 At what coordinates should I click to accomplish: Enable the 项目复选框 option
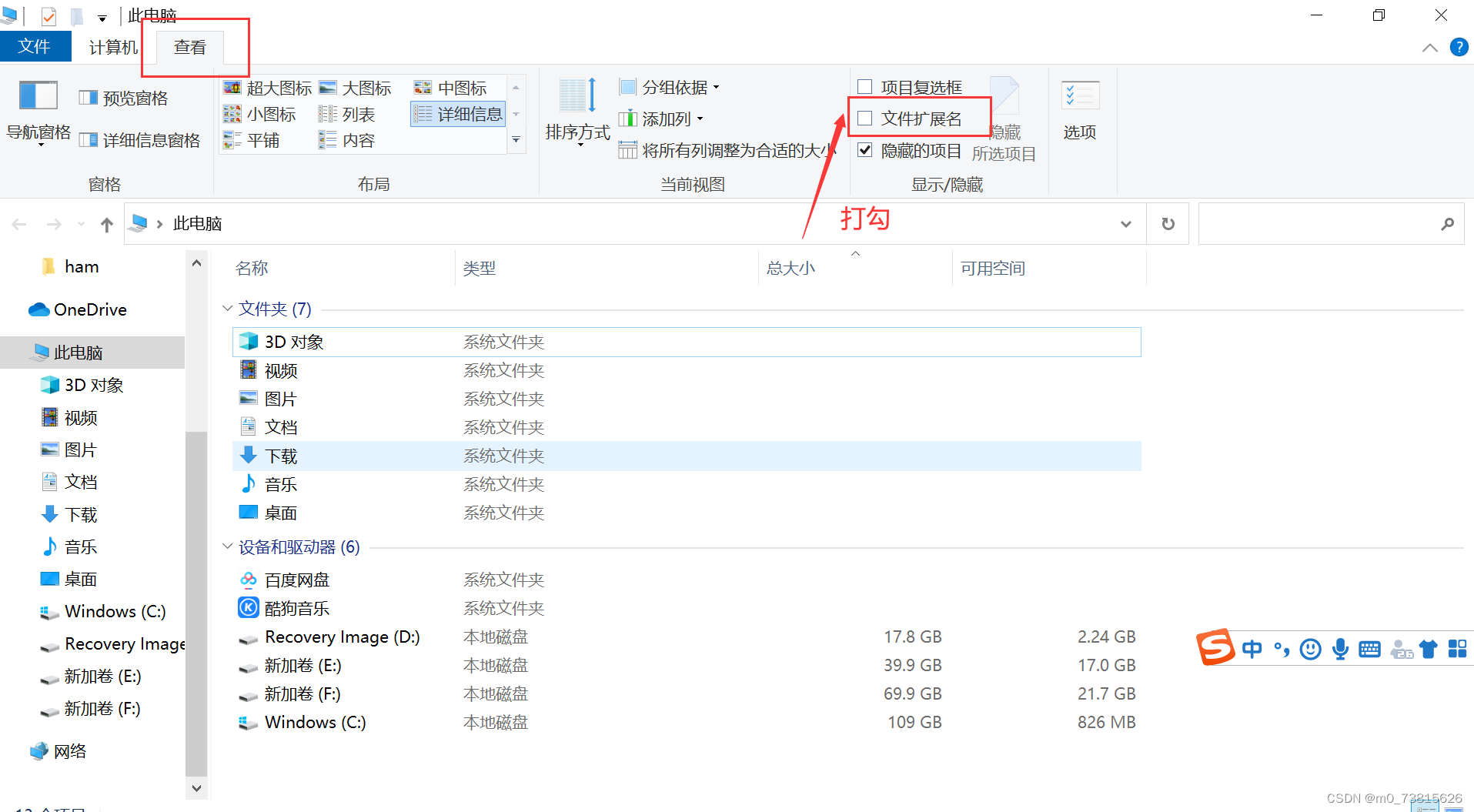864,86
